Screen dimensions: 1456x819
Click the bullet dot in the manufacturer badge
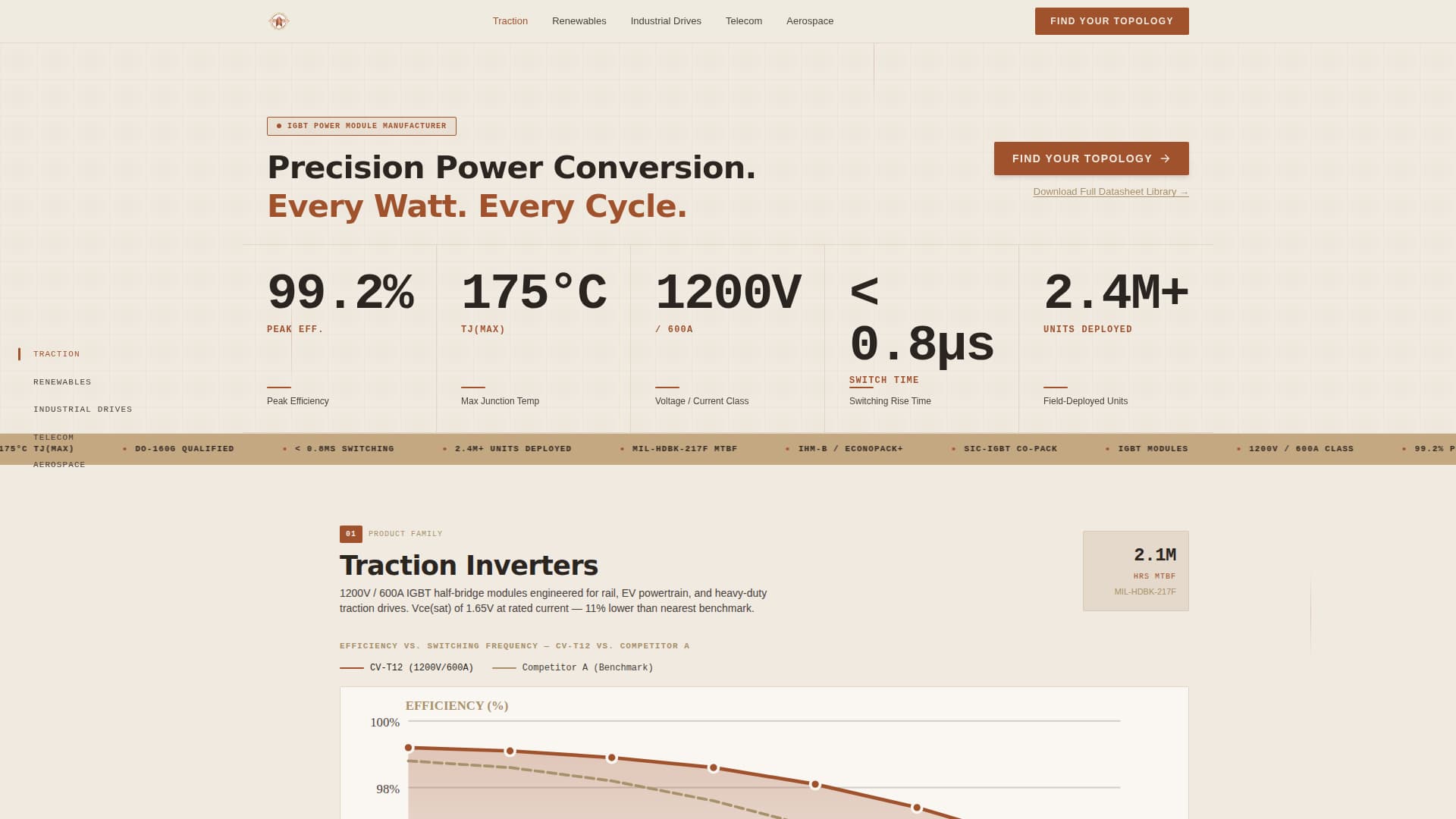(280, 126)
